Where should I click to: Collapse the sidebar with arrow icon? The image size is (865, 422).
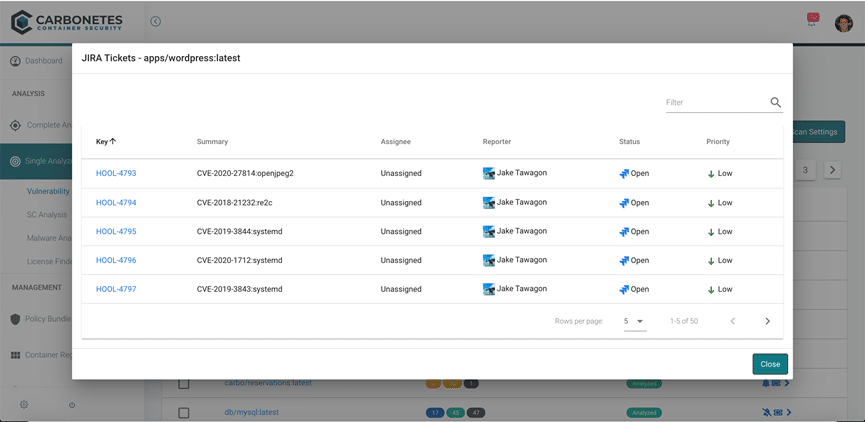coord(156,22)
